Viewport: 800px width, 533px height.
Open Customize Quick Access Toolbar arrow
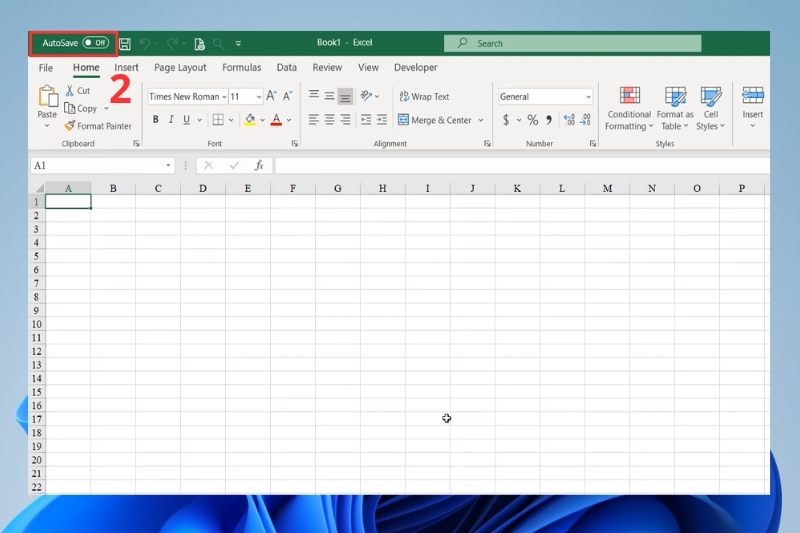tap(238, 44)
